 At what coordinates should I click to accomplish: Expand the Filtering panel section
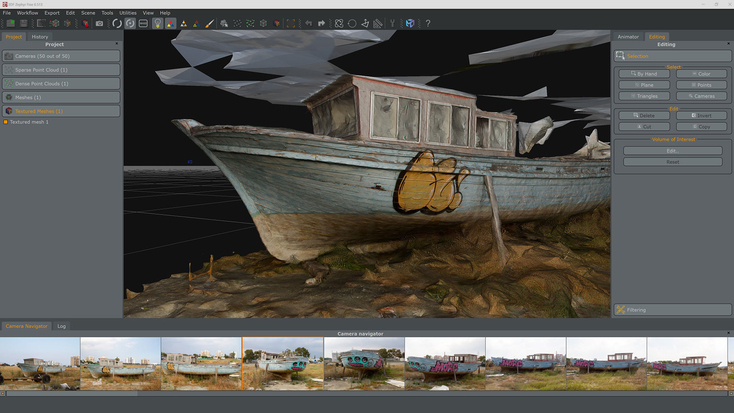(672, 310)
